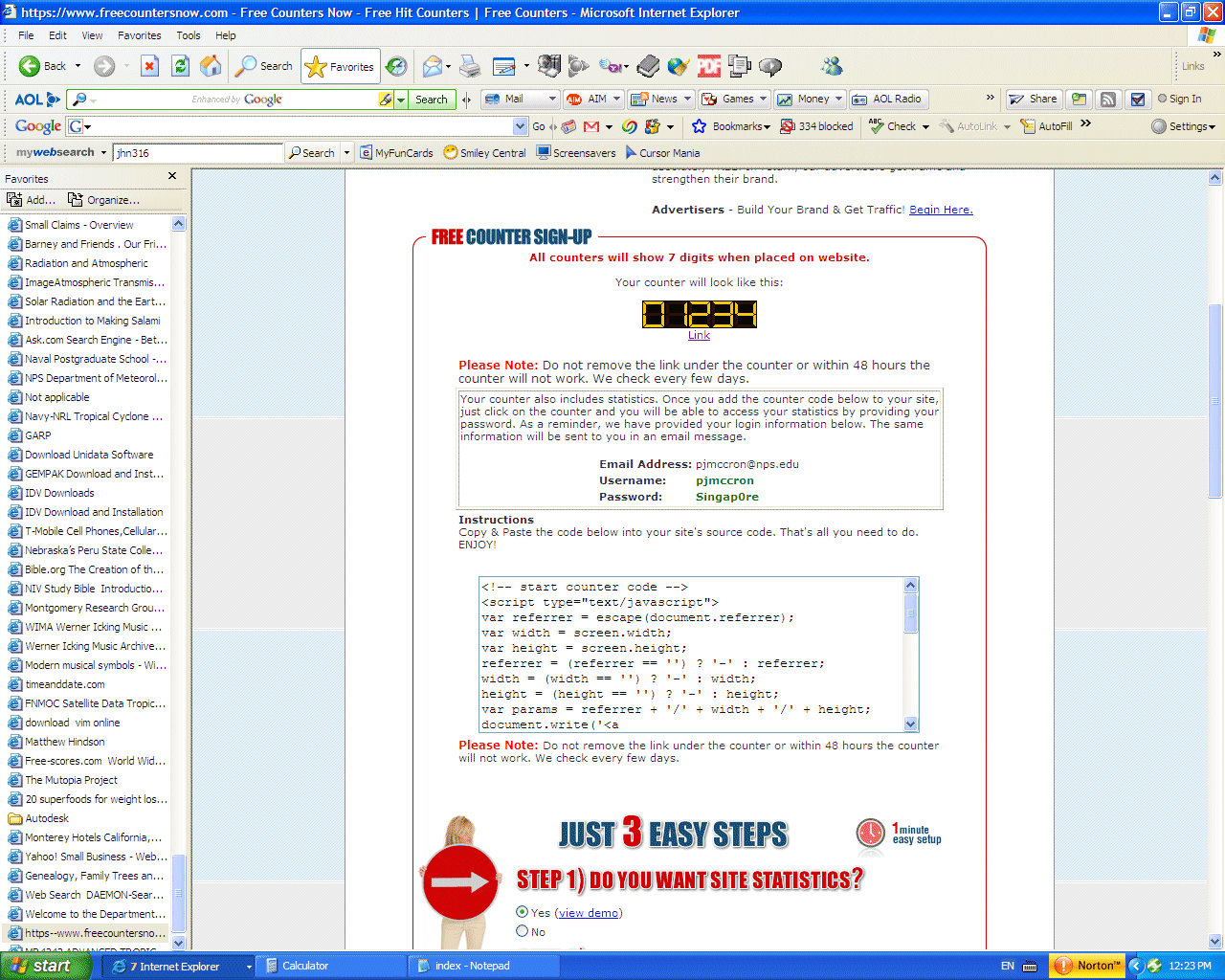Click the Back navigation arrow icon

(x=30, y=66)
